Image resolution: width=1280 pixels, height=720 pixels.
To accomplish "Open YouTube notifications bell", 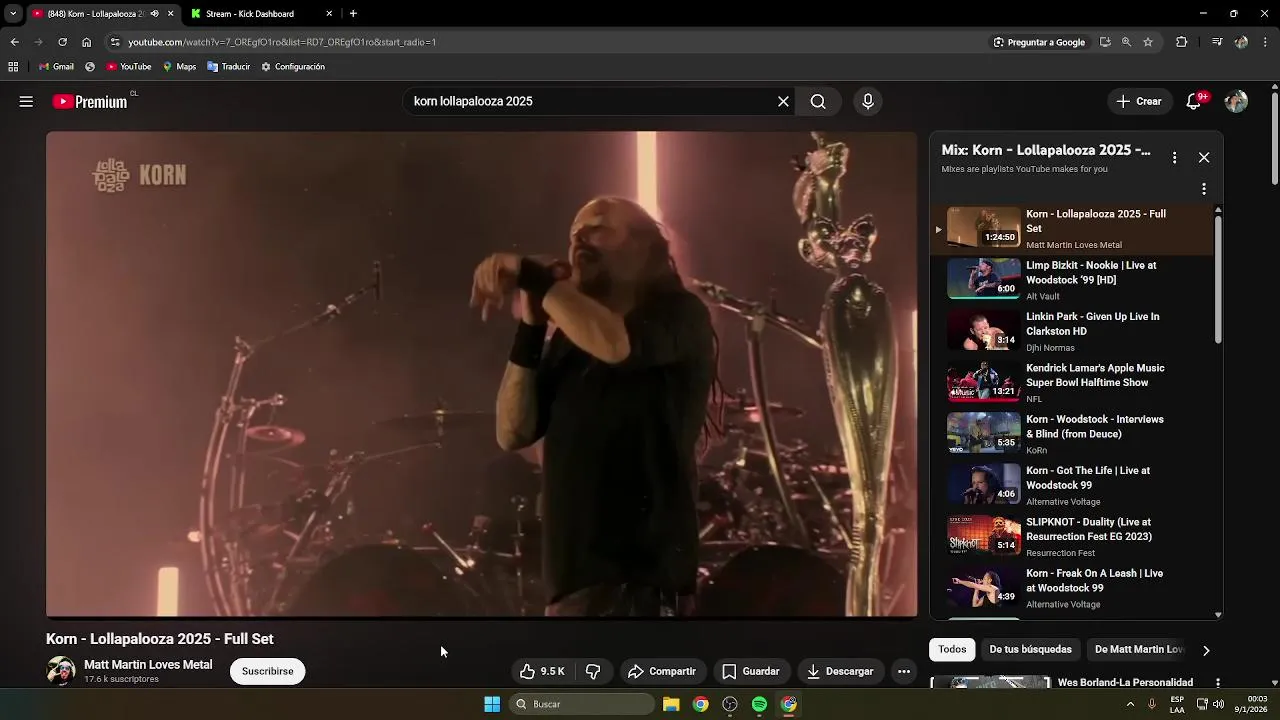I will click(1194, 101).
